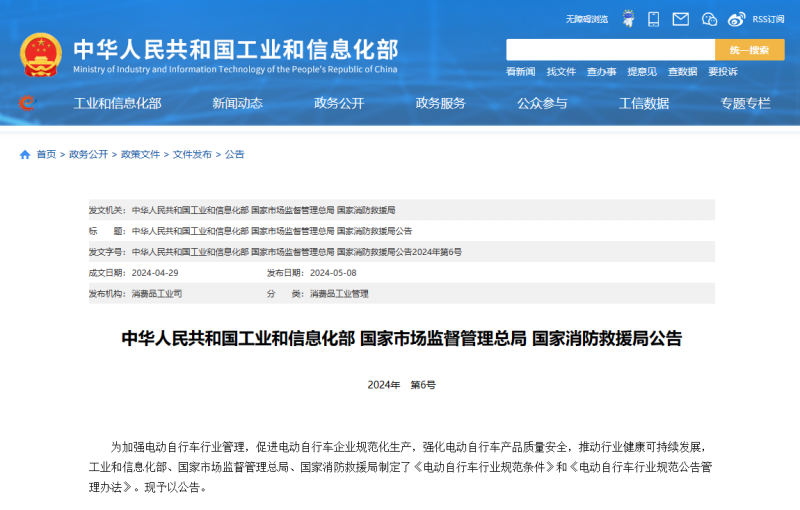Click the 发文字号 value ending 2024年第6号

pyautogui.click(x=296, y=252)
